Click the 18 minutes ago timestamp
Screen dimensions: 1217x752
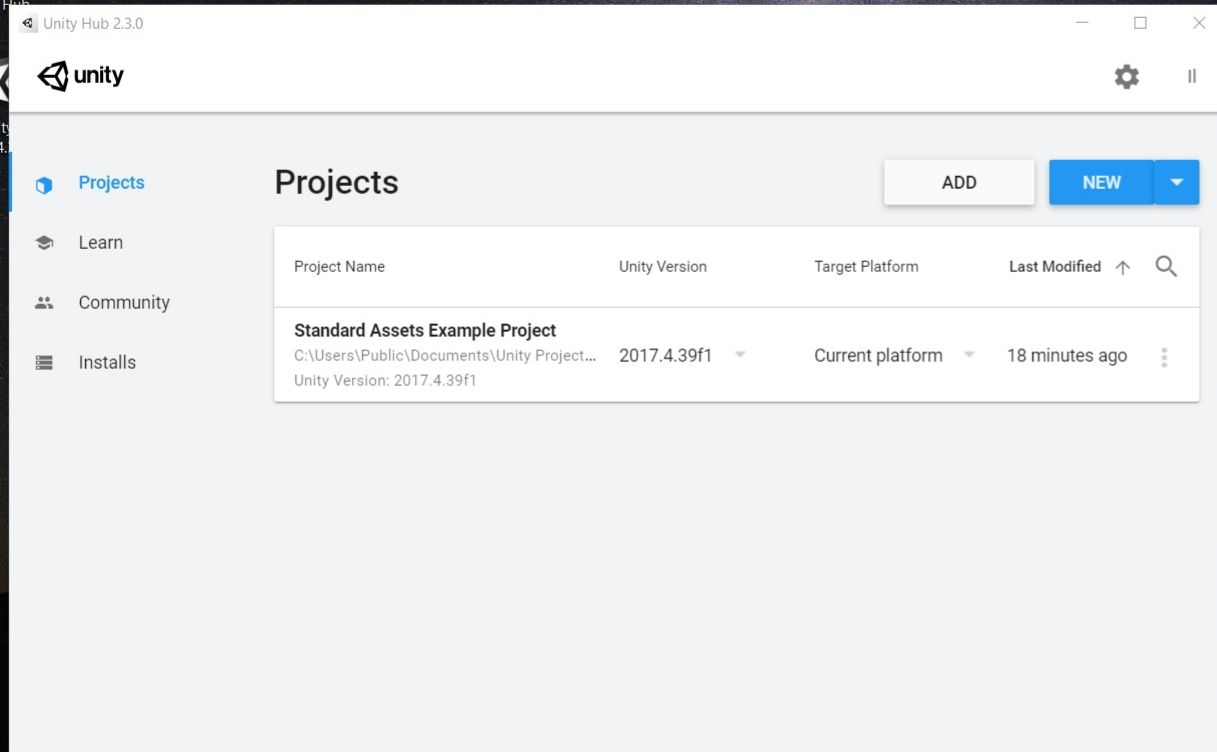tap(1067, 356)
